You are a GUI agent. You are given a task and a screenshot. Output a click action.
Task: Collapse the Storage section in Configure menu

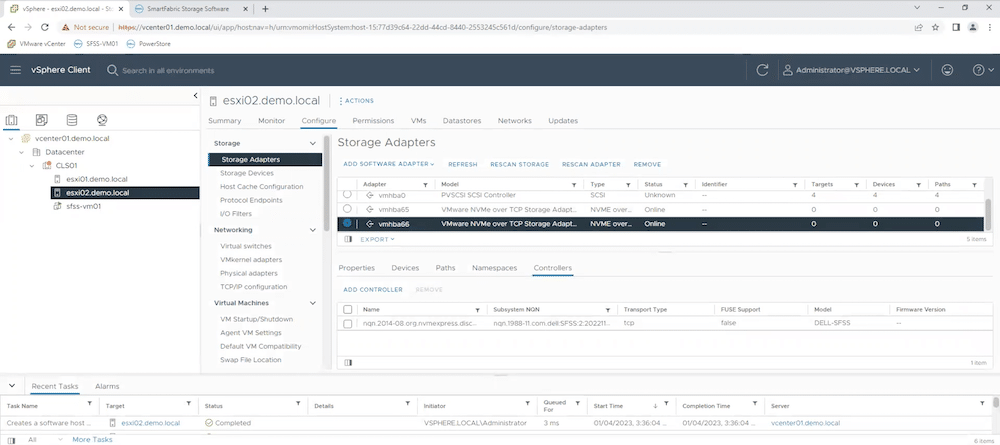click(x=312, y=143)
